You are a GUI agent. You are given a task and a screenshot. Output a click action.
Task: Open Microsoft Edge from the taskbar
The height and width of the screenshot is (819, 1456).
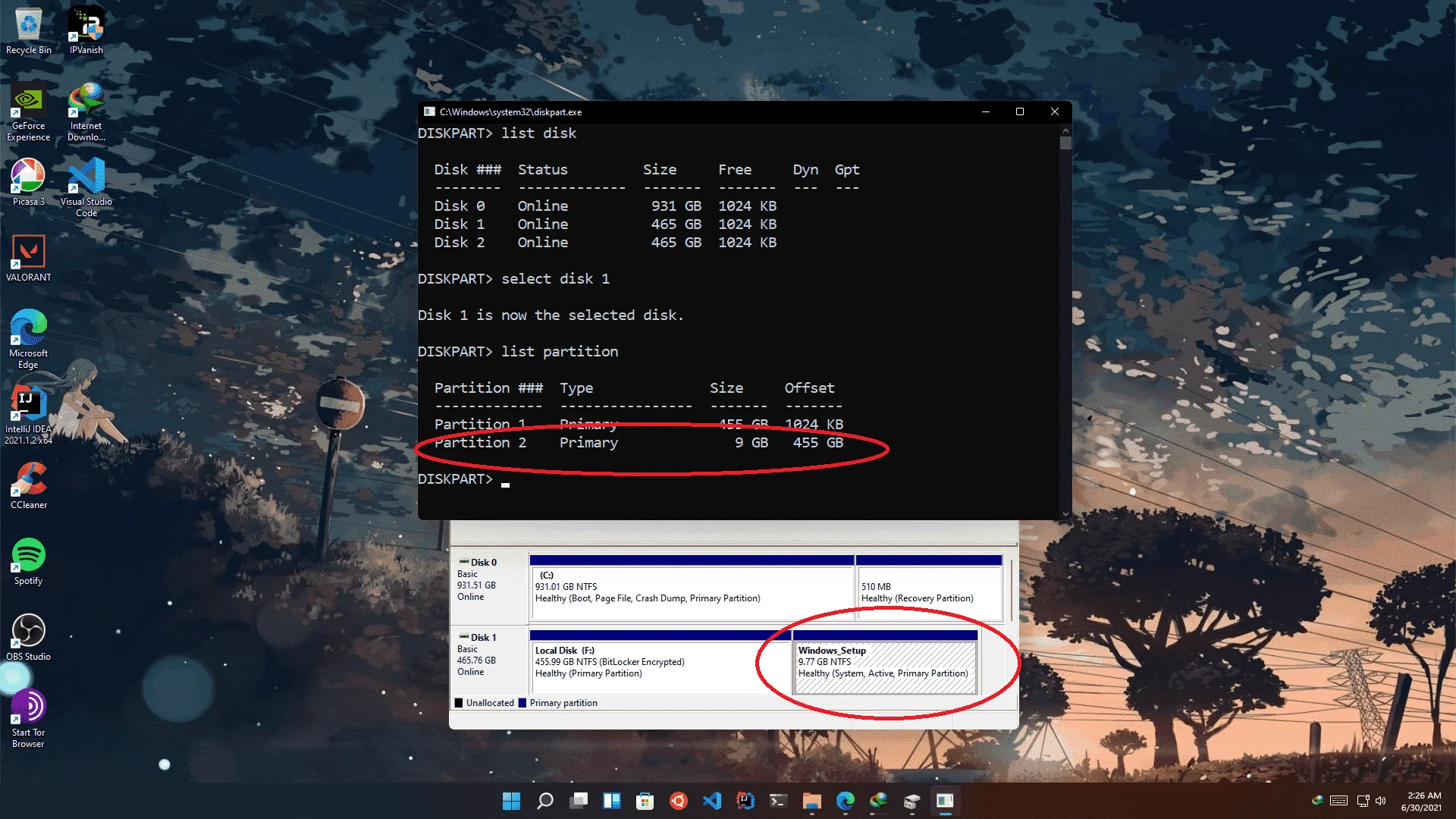point(846,801)
